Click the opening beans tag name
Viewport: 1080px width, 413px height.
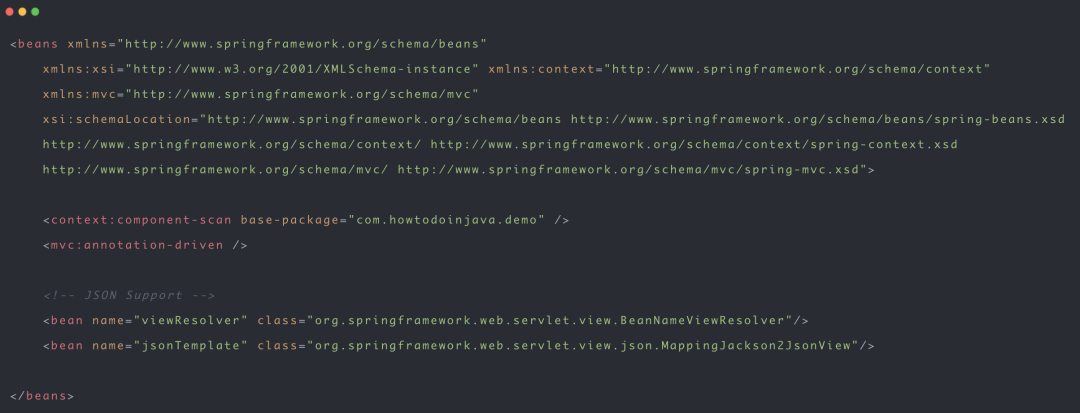click(x=38, y=44)
